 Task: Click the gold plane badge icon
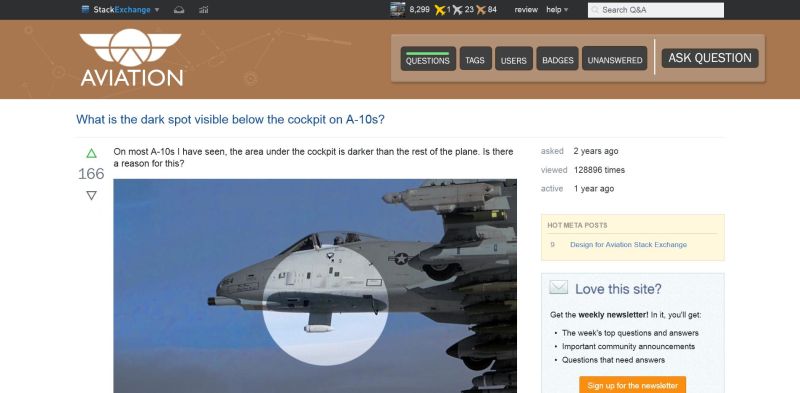[x=440, y=10]
